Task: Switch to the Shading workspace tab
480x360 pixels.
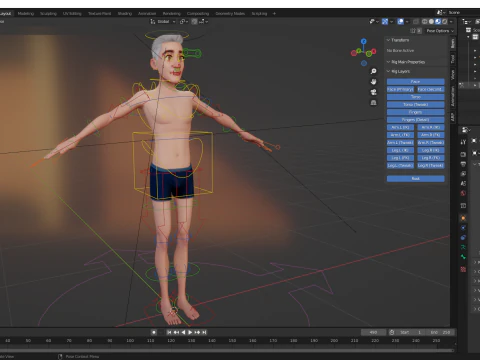Action: pyautogui.click(x=125, y=14)
